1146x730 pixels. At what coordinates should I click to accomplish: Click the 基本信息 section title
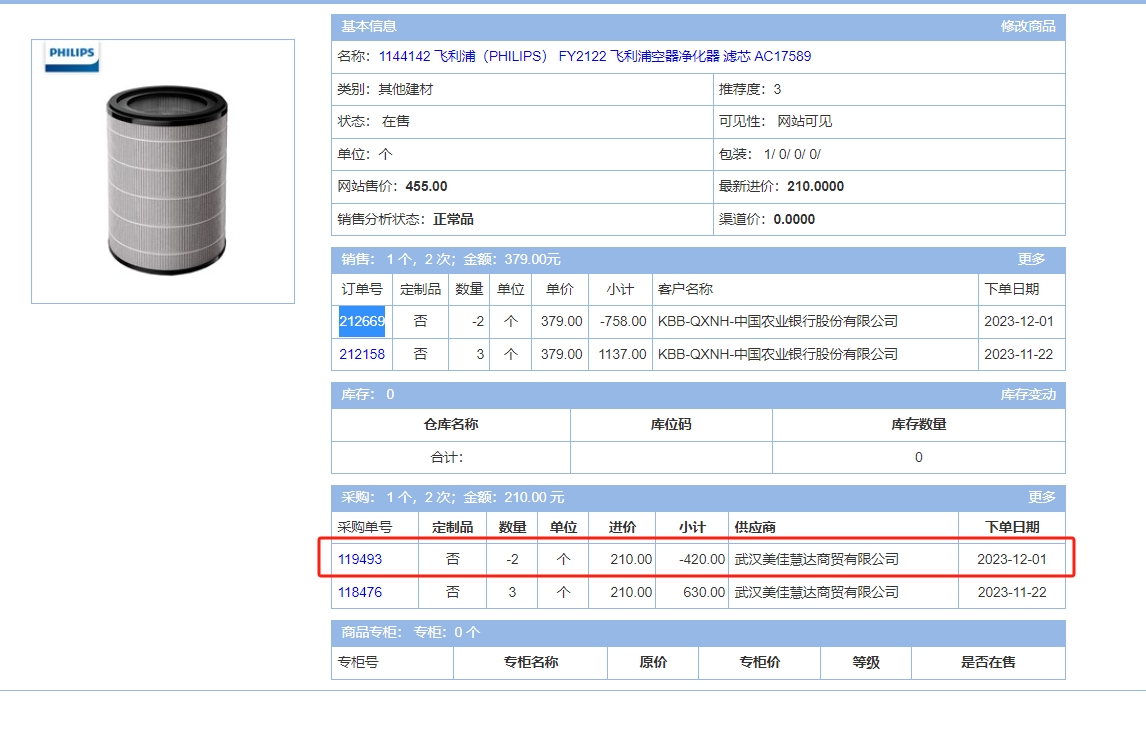point(368,26)
